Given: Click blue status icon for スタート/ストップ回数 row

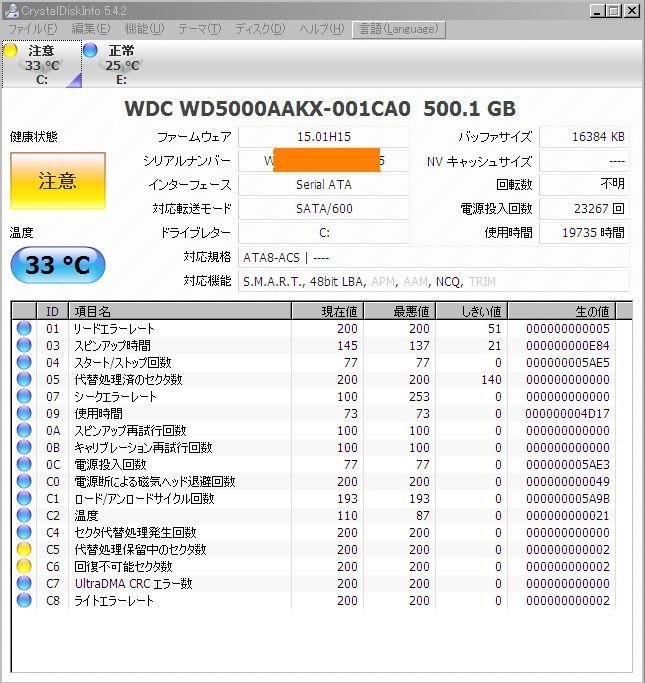Looking at the screenshot, I should [x=24, y=362].
